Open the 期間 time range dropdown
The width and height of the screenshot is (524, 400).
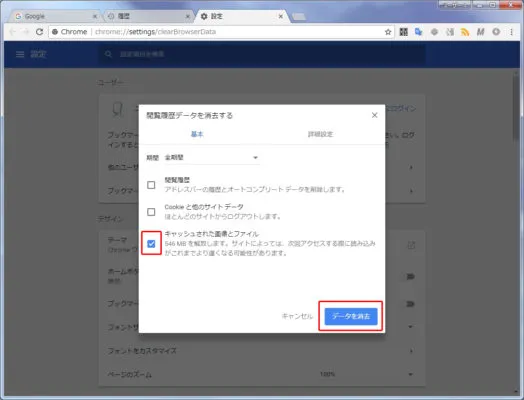(x=212, y=157)
